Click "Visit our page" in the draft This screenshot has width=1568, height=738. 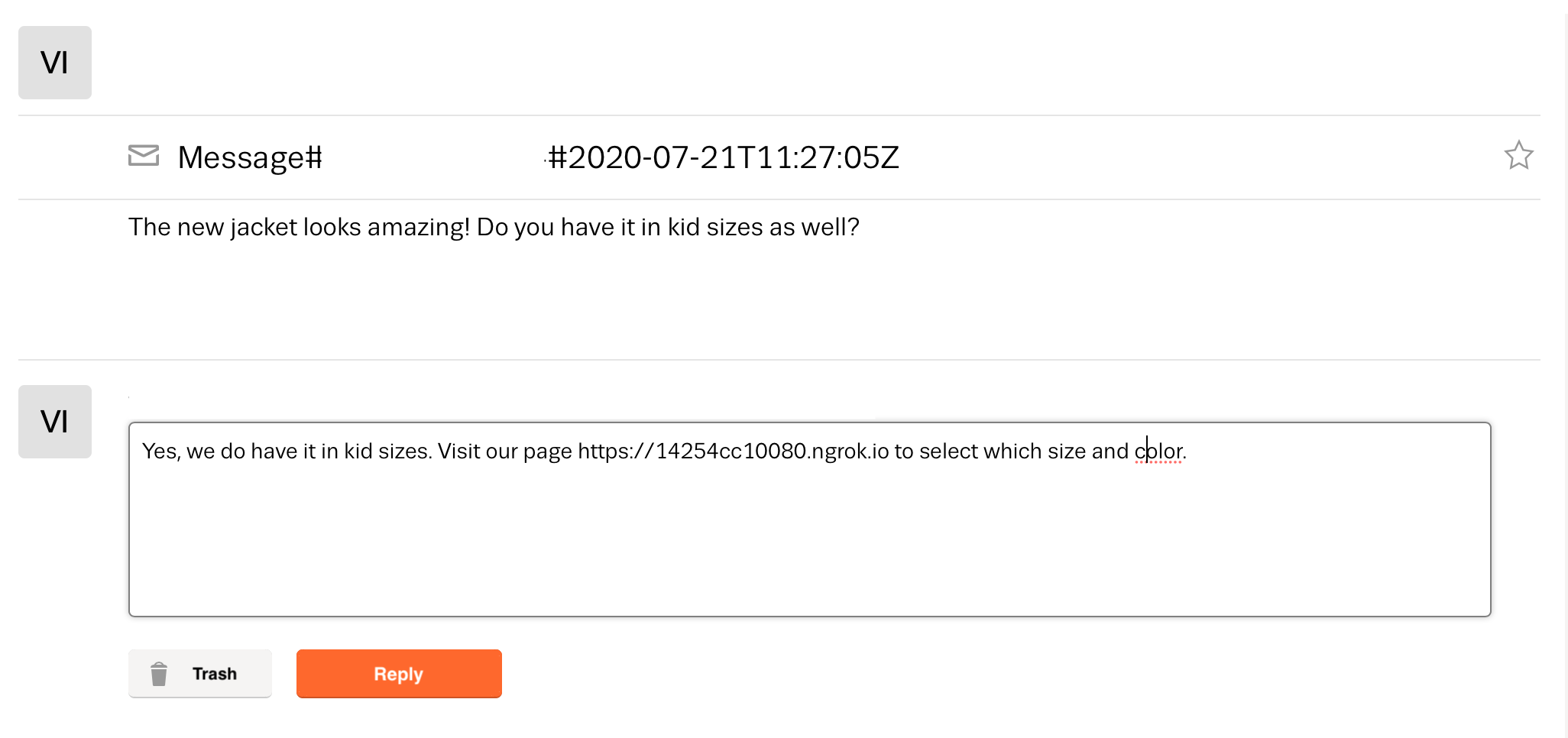click(504, 452)
